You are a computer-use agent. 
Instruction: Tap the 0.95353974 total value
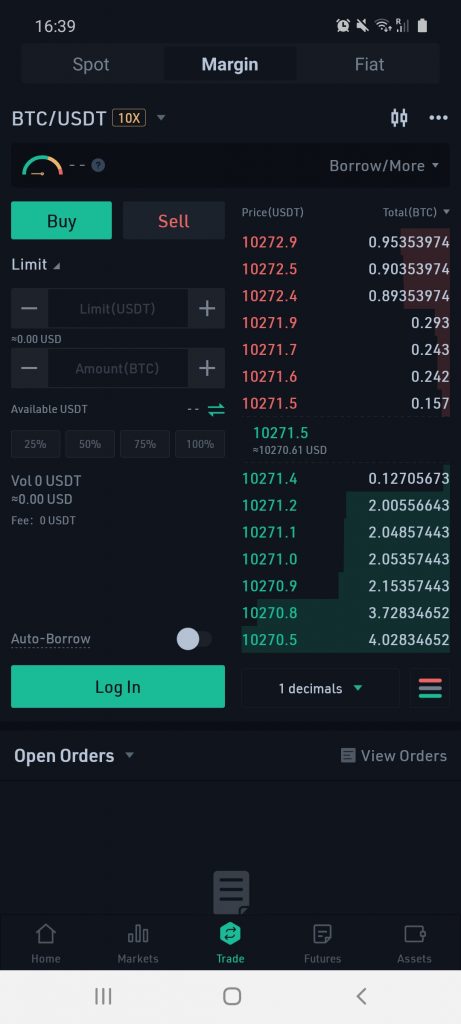(409, 242)
